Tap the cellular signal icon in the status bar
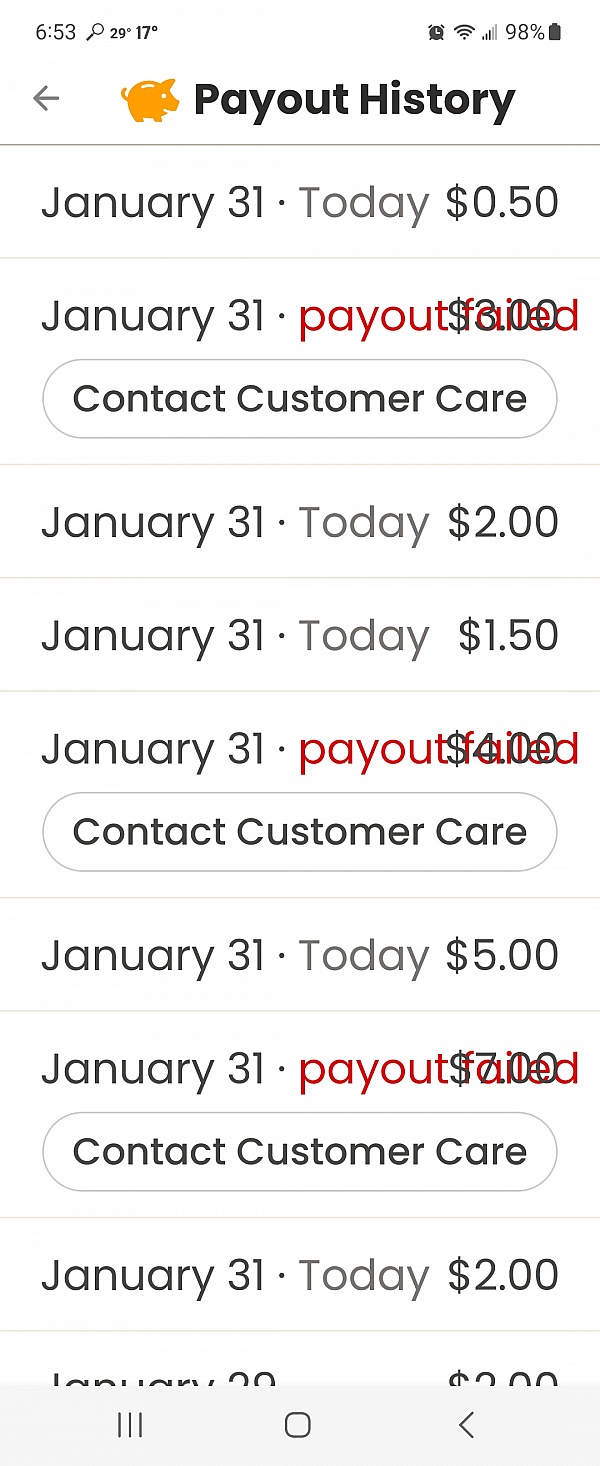The image size is (600, 1466). click(489, 33)
